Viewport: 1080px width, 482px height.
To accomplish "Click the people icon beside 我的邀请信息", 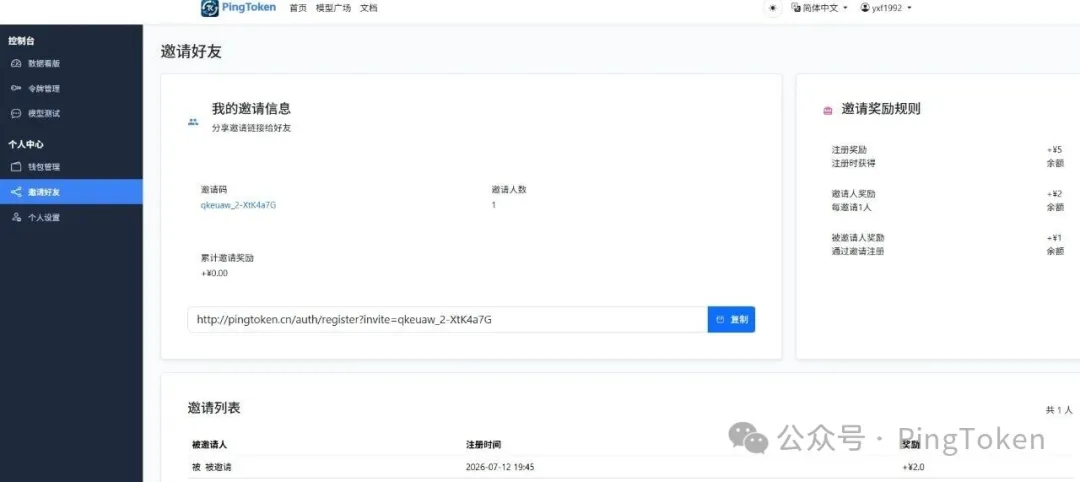I will pyautogui.click(x=193, y=122).
